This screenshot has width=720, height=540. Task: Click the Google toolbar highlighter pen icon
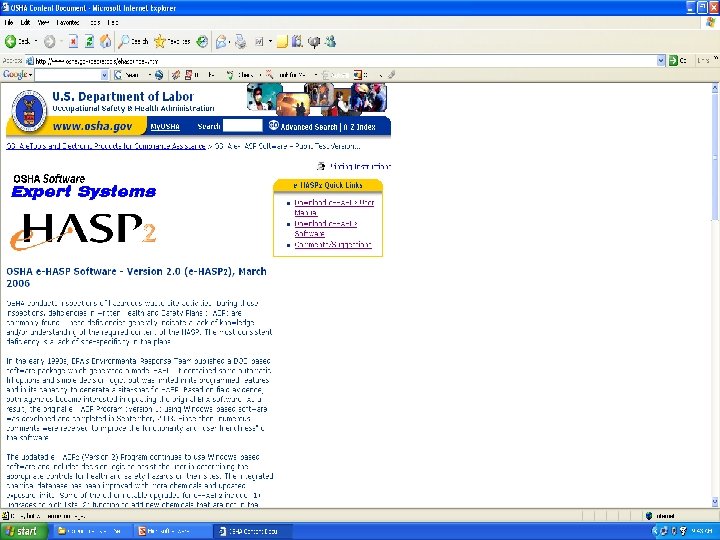391,74
